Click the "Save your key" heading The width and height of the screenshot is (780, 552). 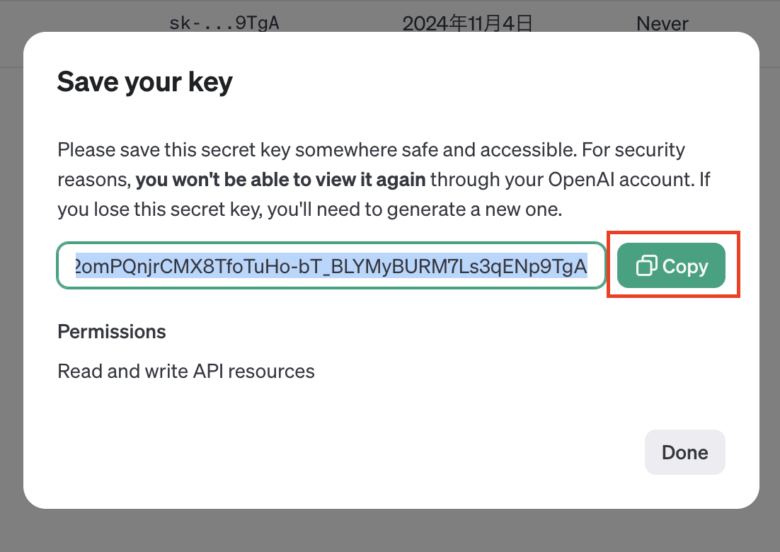(x=144, y=81)
